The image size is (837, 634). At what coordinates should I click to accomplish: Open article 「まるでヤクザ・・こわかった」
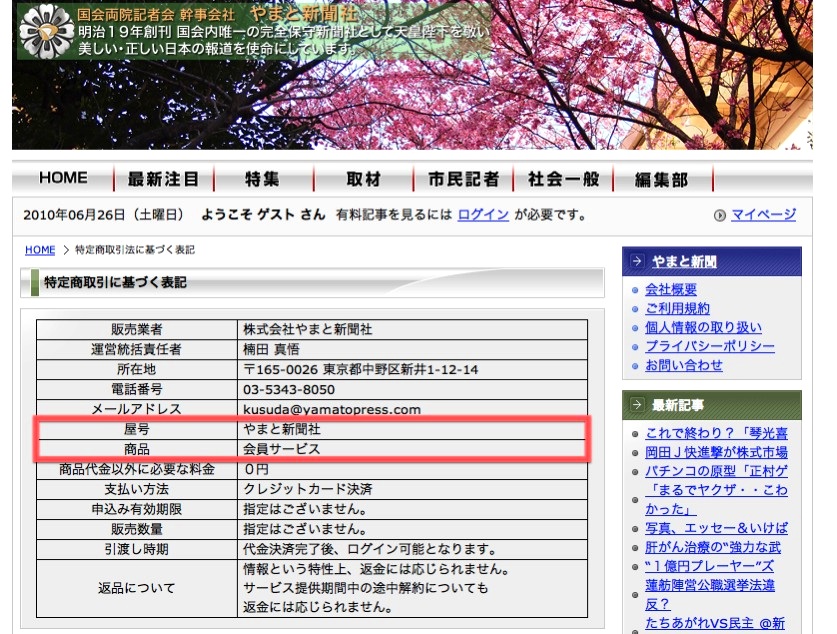[716, 499]
